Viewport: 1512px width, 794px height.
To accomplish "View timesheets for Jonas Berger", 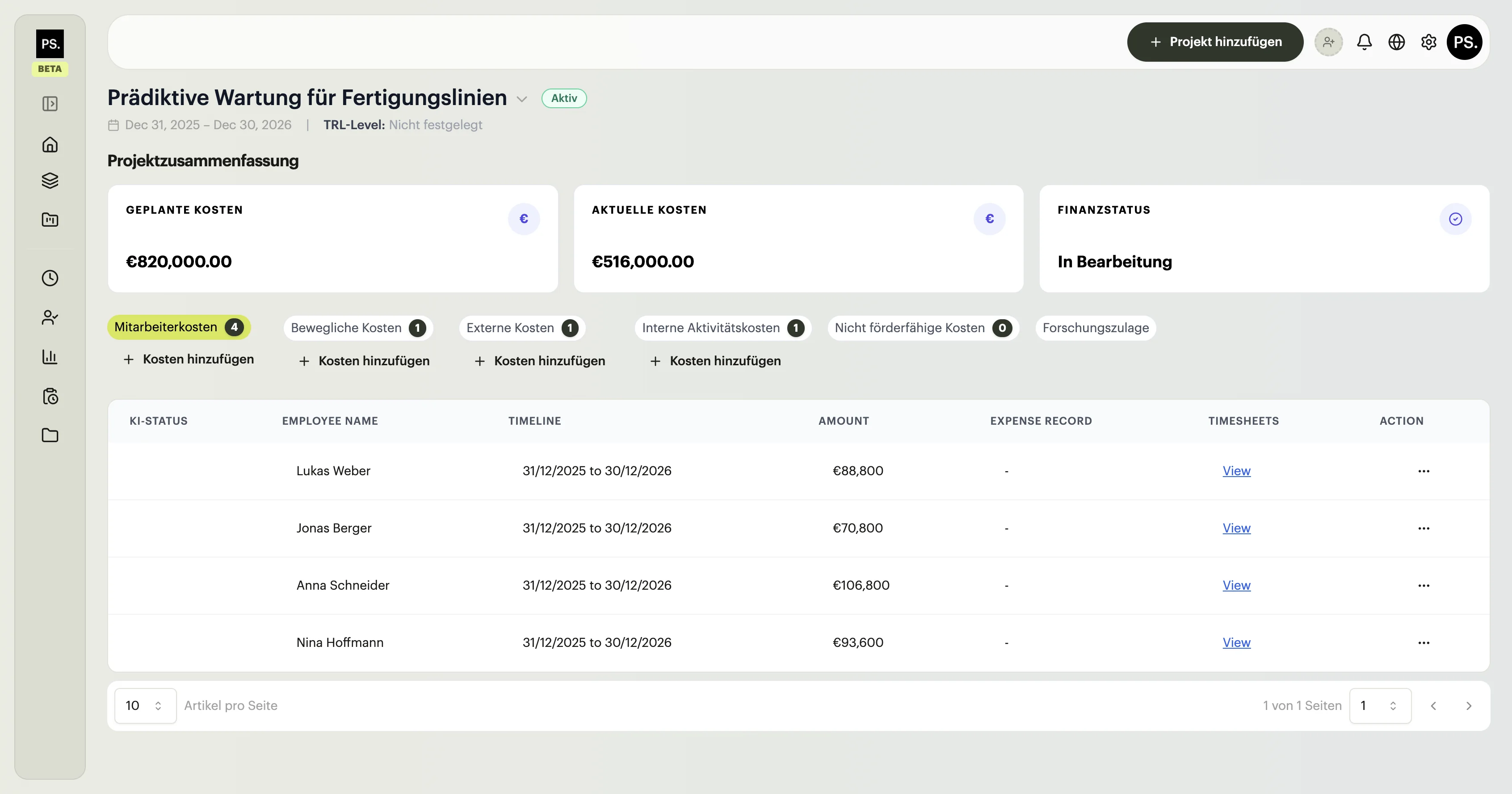I will (1236, 528).
